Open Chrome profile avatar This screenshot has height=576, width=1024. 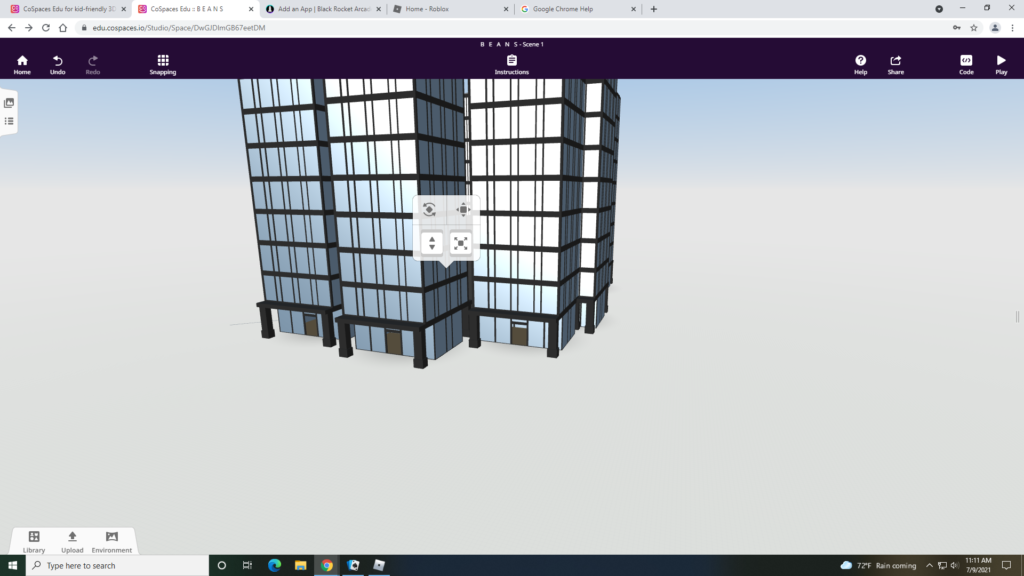point(995,27)
